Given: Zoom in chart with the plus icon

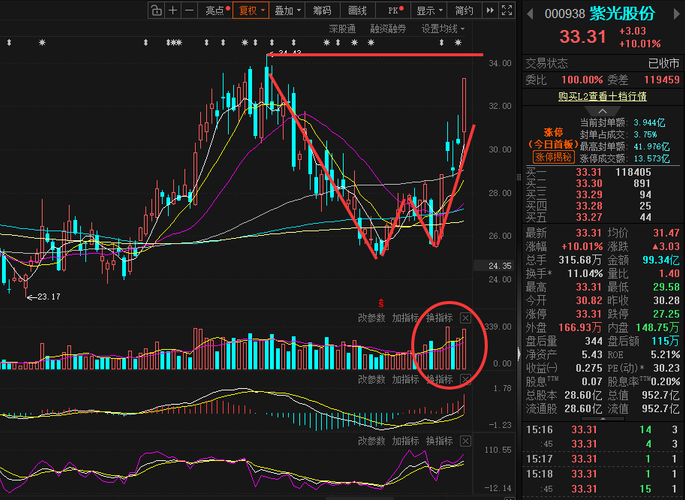Looking at the screenshot, I should pos(173,10).
